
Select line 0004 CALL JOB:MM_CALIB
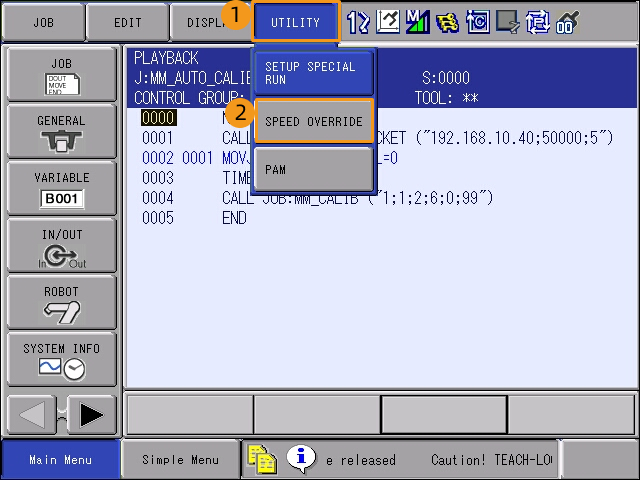point(318,198)
